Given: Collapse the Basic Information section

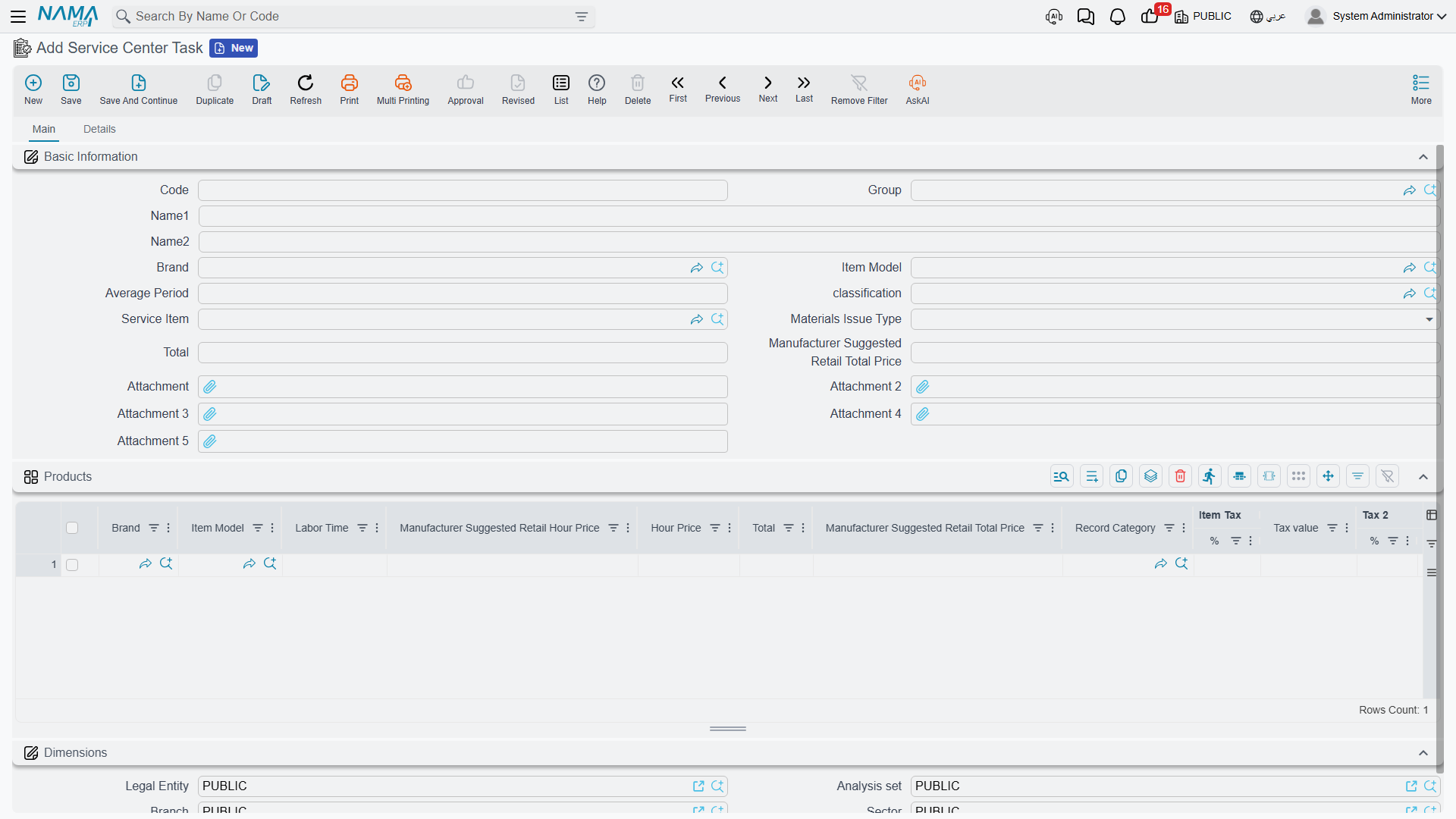Looking at the screenshot, I should coord(1423,157).
